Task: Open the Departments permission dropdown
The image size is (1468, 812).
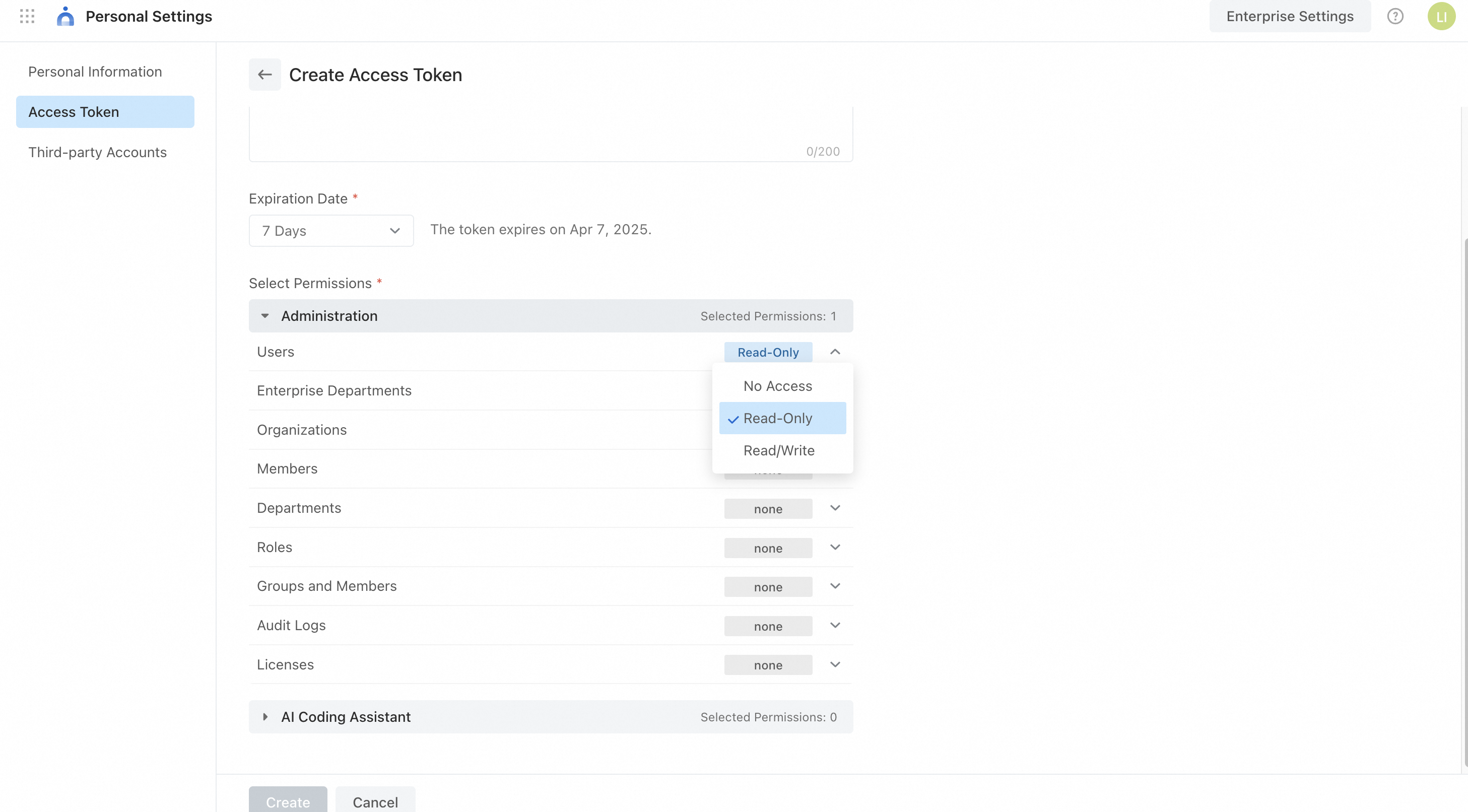Action: pyautogui.click(x=835, y=508)
